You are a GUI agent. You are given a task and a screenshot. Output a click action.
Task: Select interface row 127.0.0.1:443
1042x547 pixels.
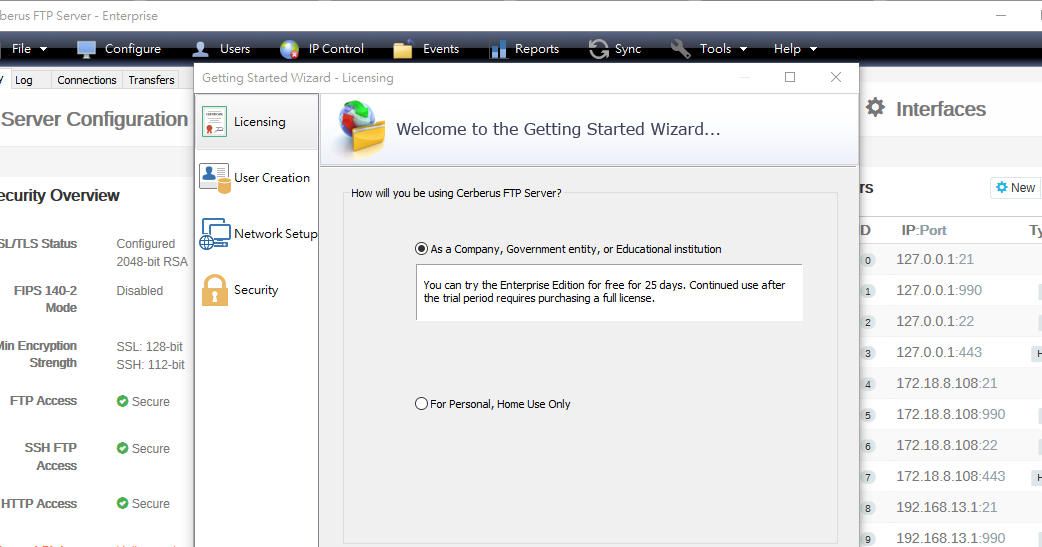coord(950,352)
